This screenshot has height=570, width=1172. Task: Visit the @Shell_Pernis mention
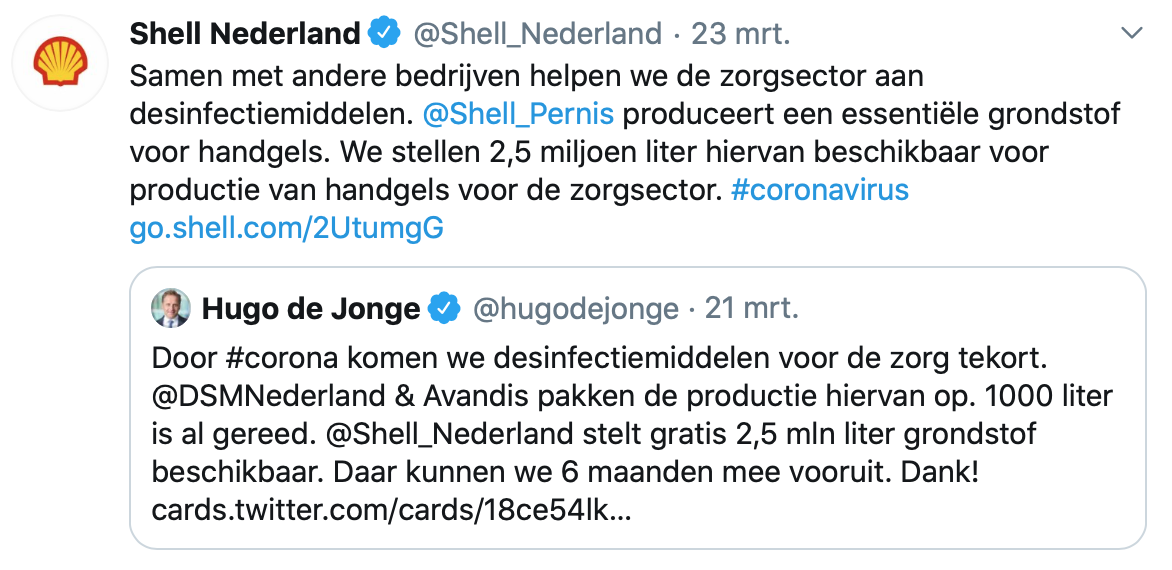(x=518, y=114)
